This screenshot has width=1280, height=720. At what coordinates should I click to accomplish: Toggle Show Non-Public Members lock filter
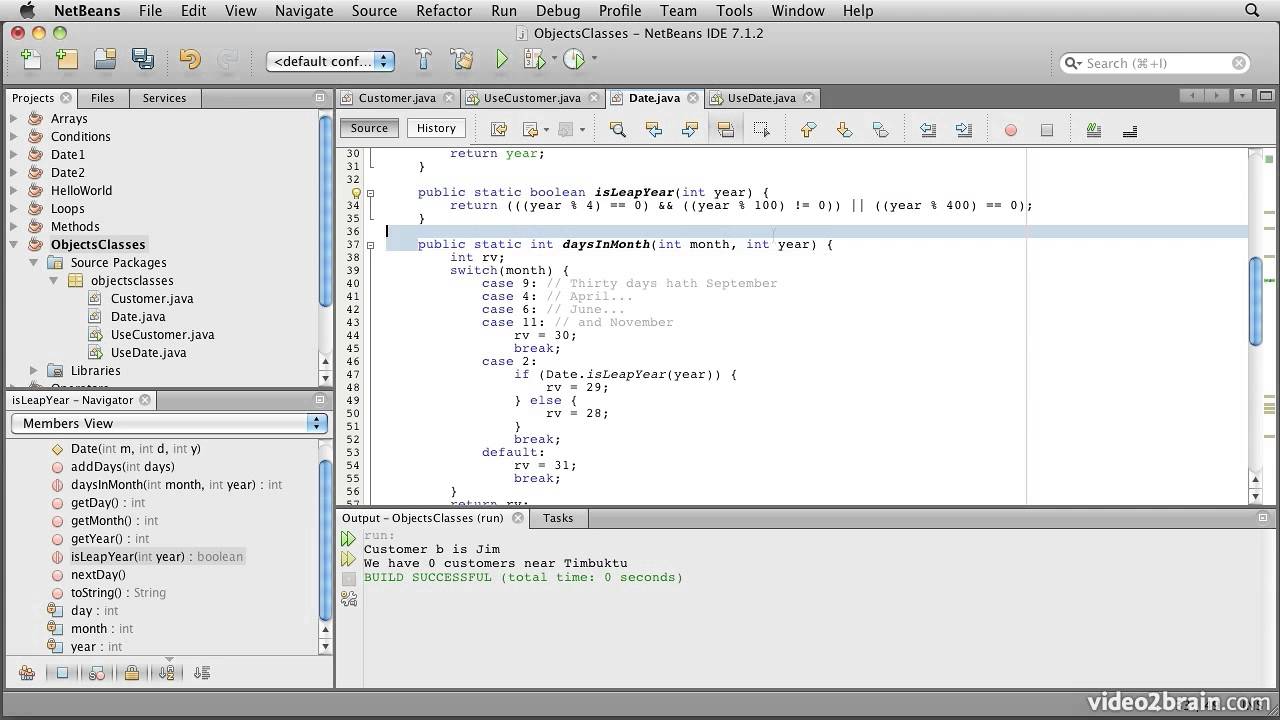132,673
